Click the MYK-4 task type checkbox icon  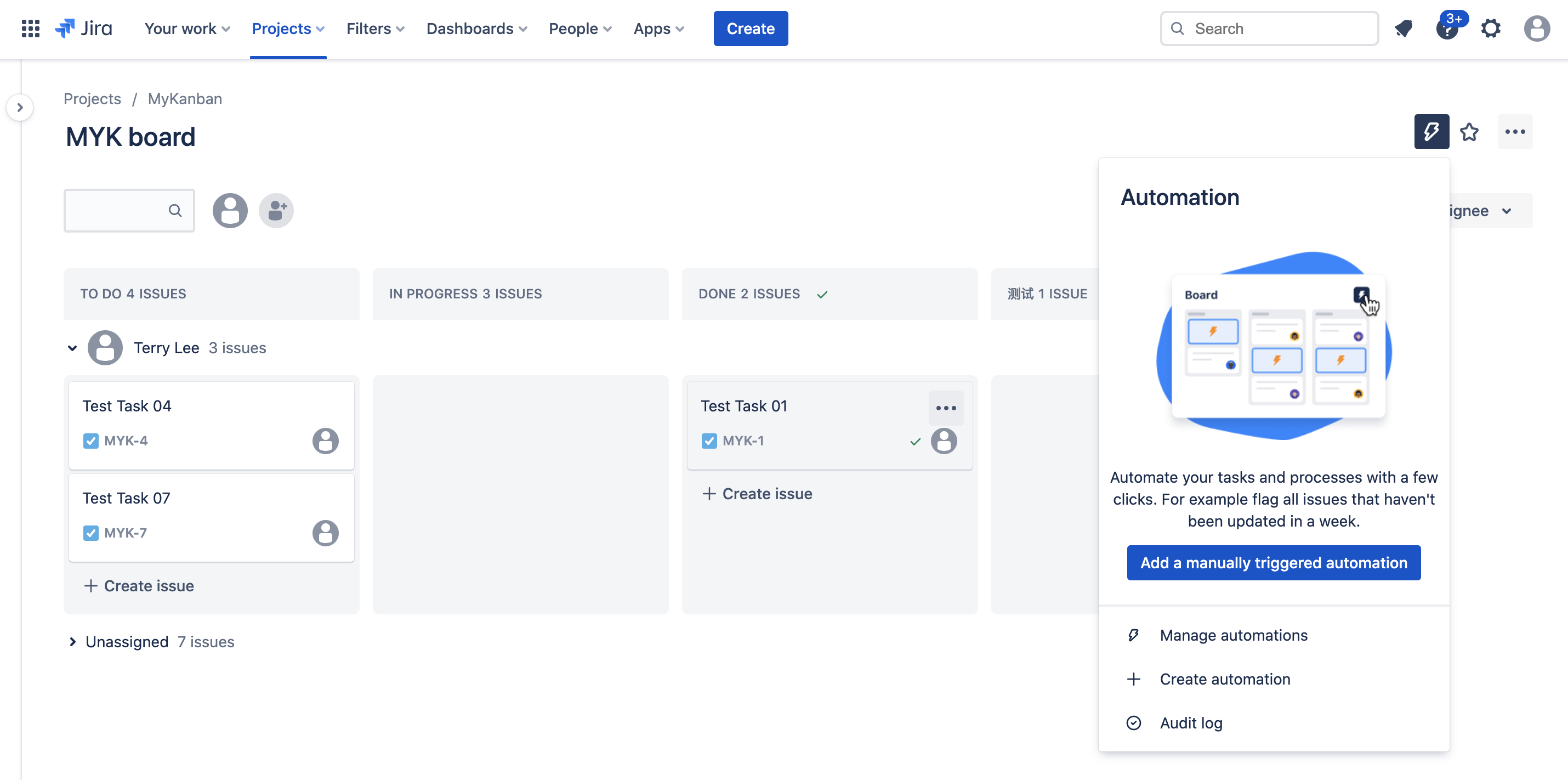(90, 441)
